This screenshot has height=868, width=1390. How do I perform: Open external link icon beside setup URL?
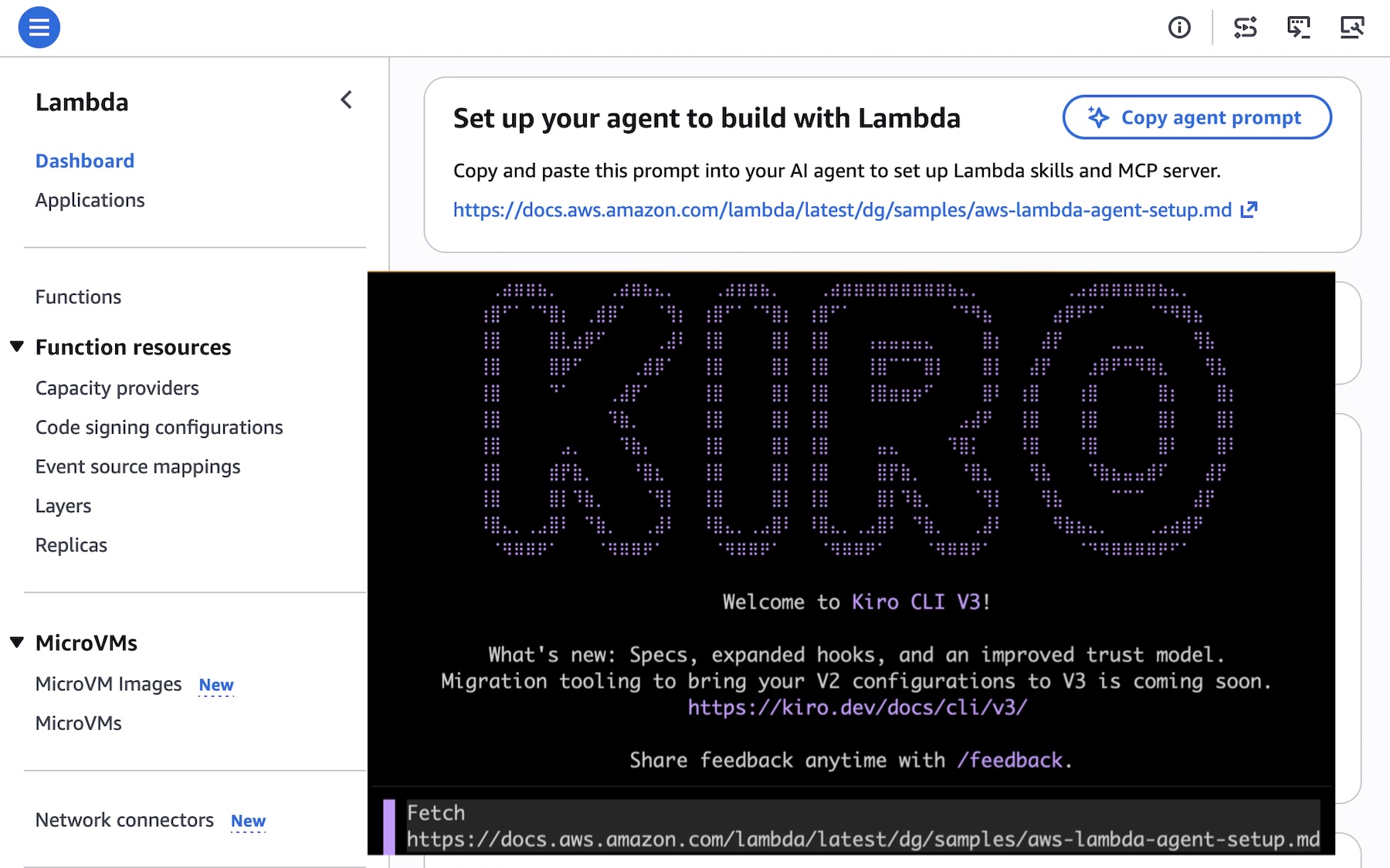[1249, 210]
